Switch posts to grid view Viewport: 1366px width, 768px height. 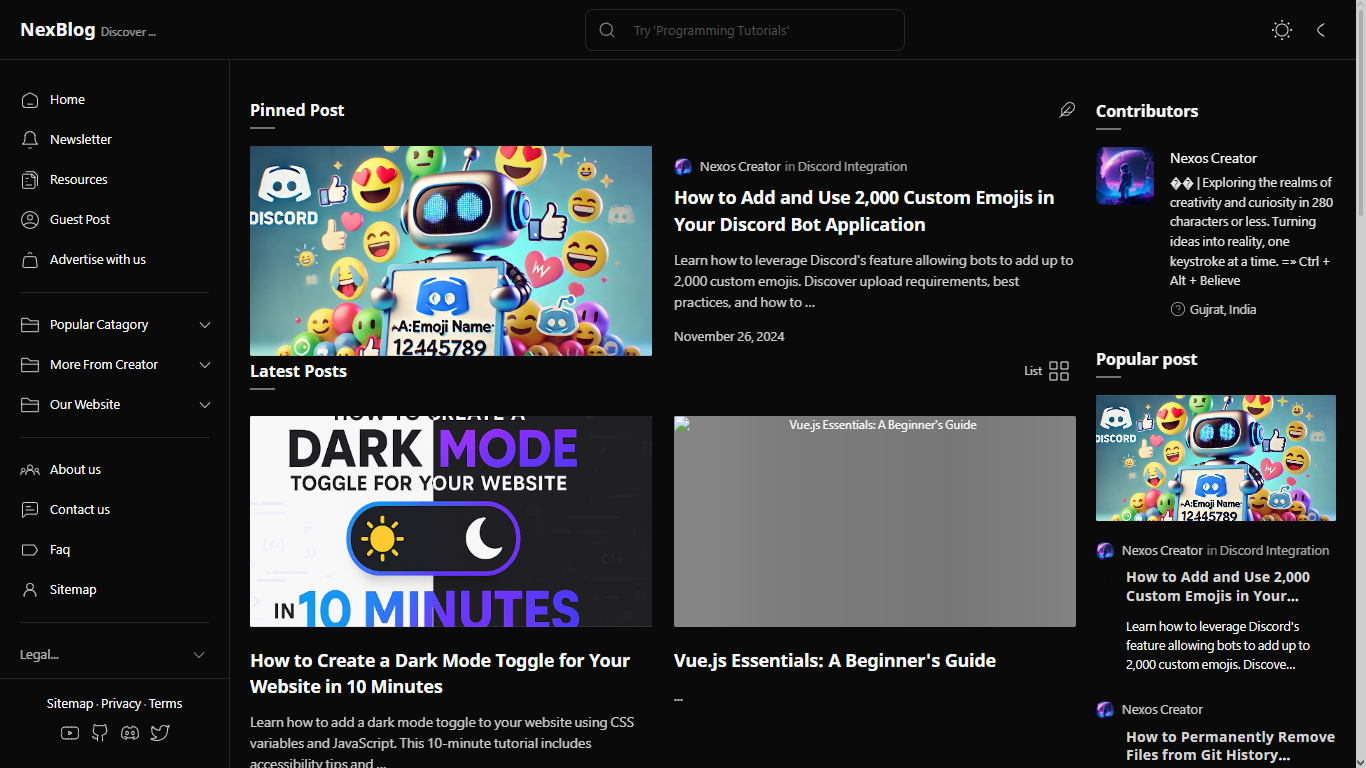pyautogui.click(x=1060, y=371)
